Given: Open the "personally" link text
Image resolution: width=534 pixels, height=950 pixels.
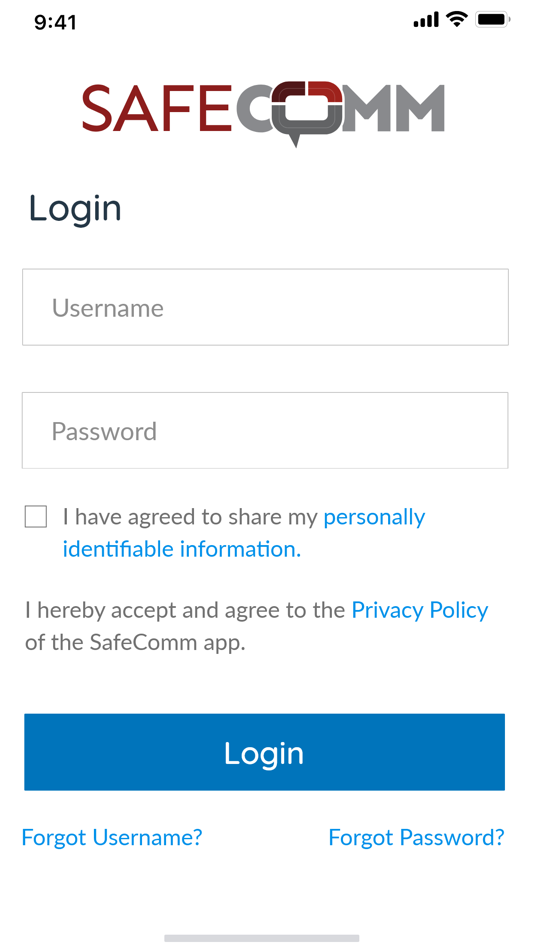Looking at the screenshot, I should 374,518.
